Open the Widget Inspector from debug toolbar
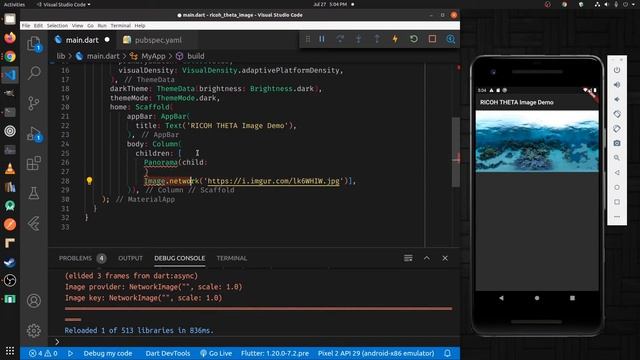The image size is (640, 360). [451, 39]
